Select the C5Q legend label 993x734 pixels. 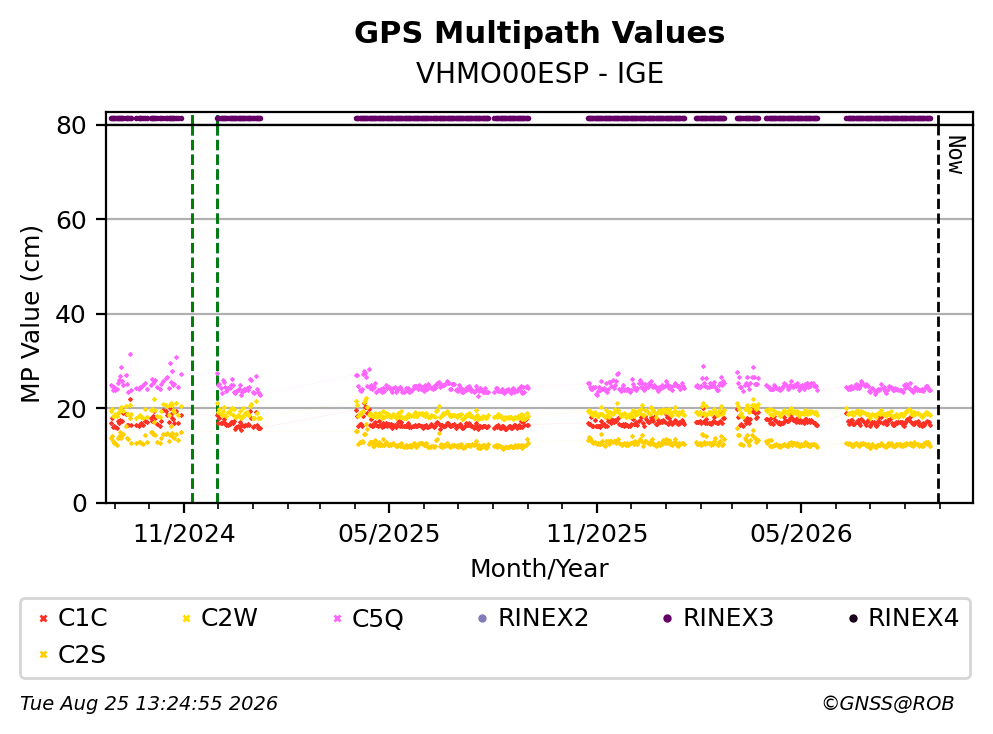pyautogui.click(x=377, y=618)
